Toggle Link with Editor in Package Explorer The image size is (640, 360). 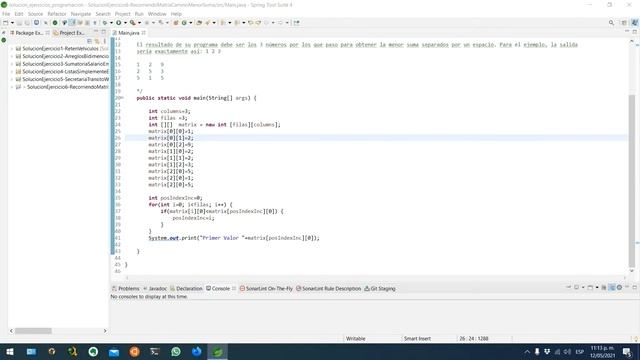click(97, 41)
